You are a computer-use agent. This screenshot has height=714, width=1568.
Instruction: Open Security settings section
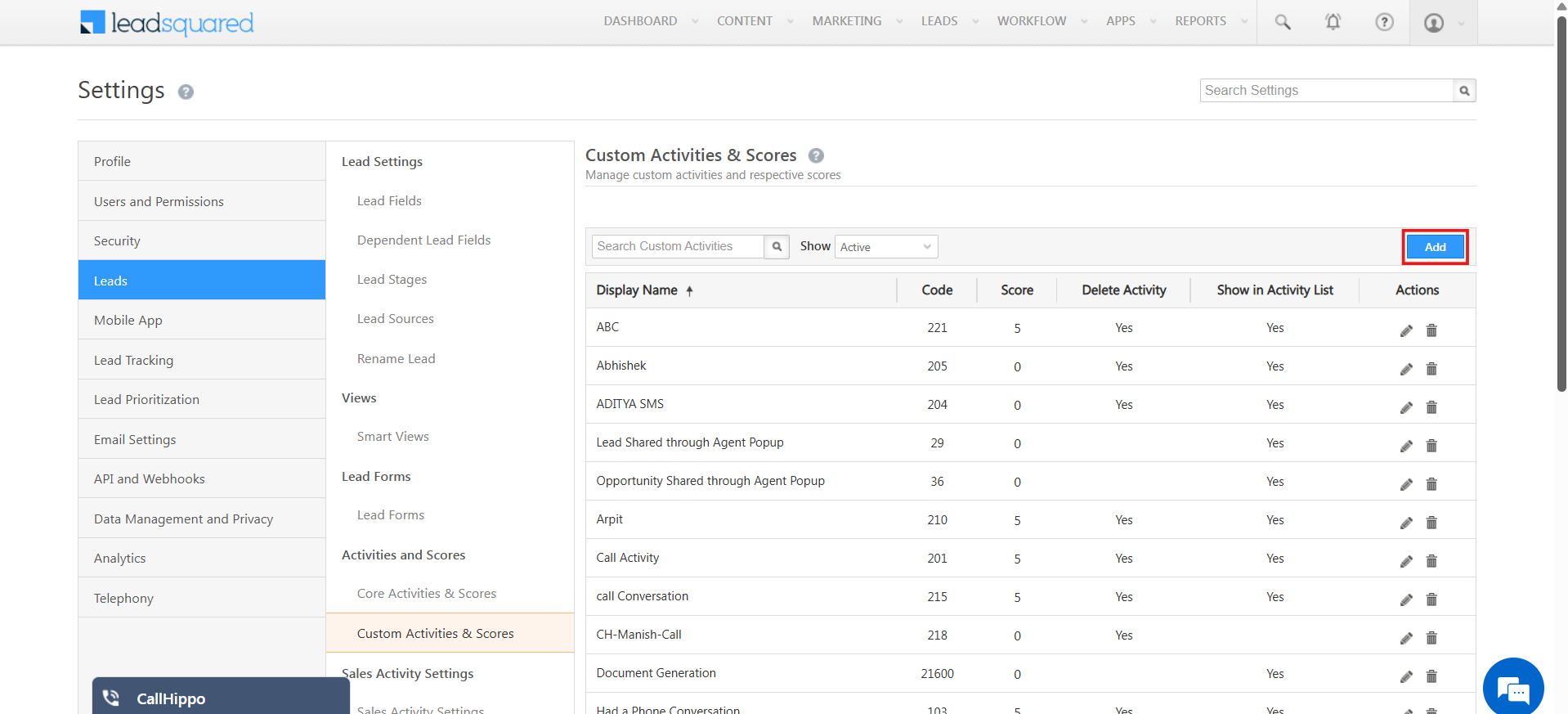click(x=202, y=240)
